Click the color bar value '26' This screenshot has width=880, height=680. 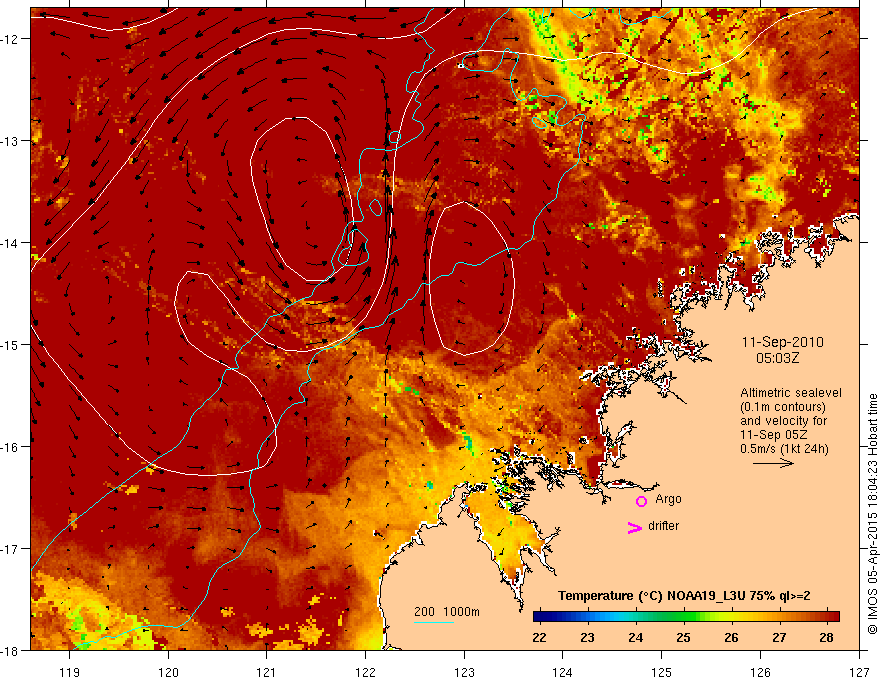pyautogui.click(x=731, y=637)
